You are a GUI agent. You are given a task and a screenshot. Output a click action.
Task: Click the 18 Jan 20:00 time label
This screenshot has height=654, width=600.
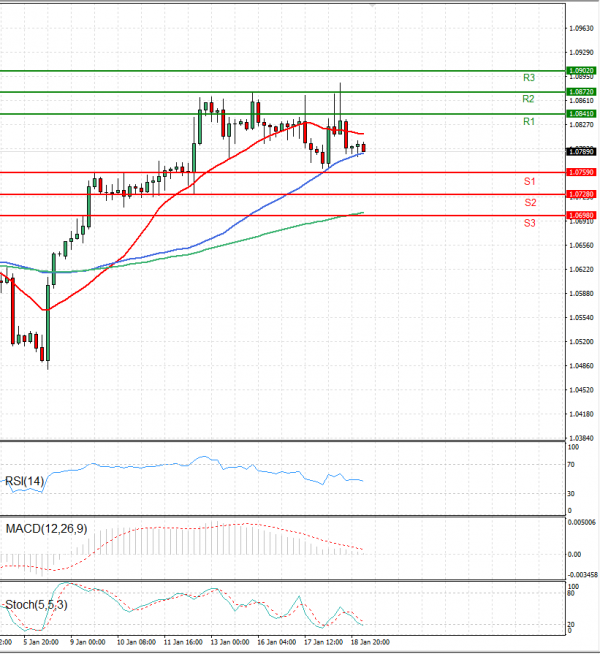(370, 642)
